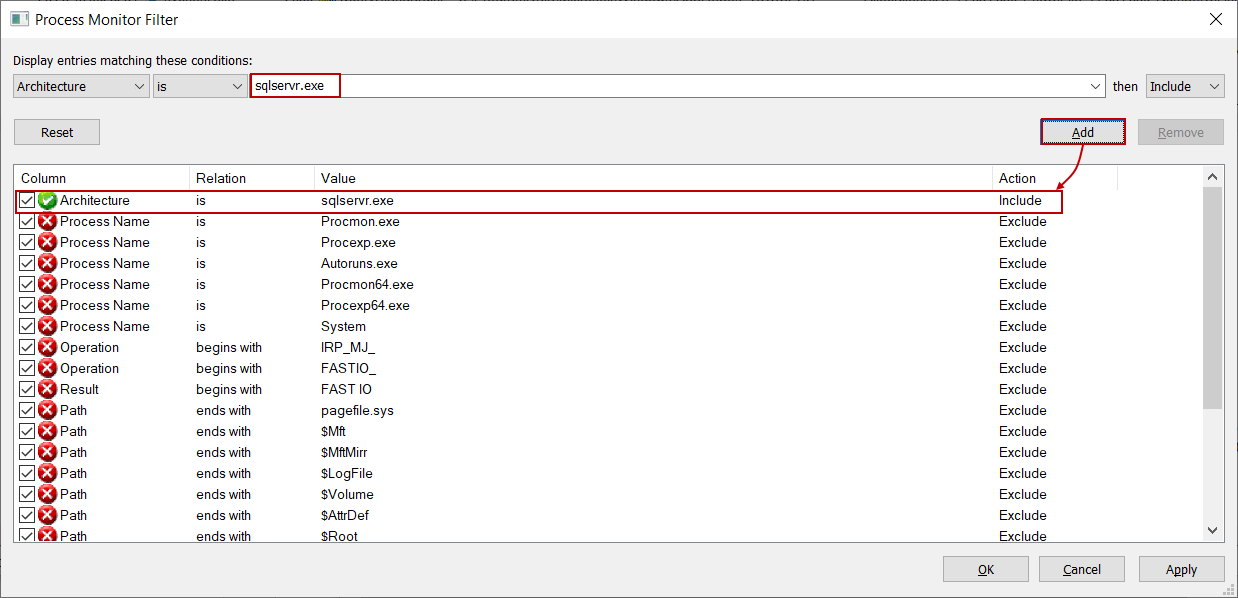The width and height of the screenshot is (1238, 598).
Task: Uncheck the Architecture is sqlservr.exe filter
Action: pyautogui.click(x=27, y=201)
